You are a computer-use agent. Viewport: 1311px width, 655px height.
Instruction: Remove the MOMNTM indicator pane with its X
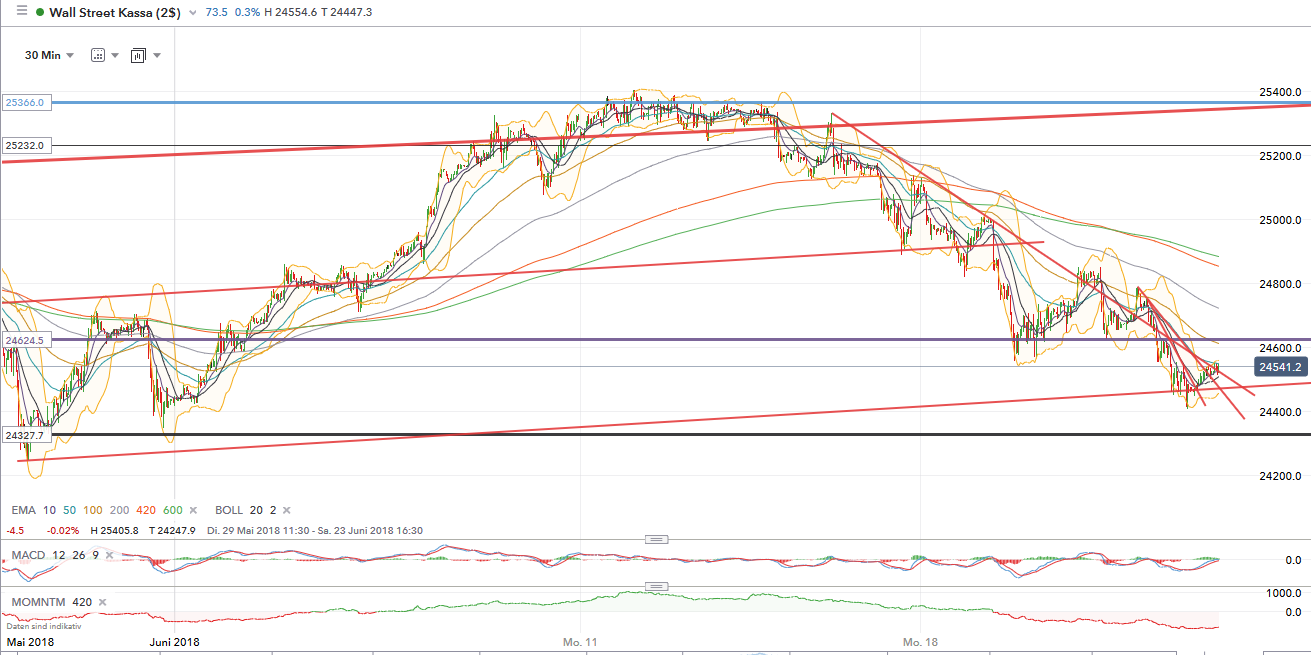(100, 602)
